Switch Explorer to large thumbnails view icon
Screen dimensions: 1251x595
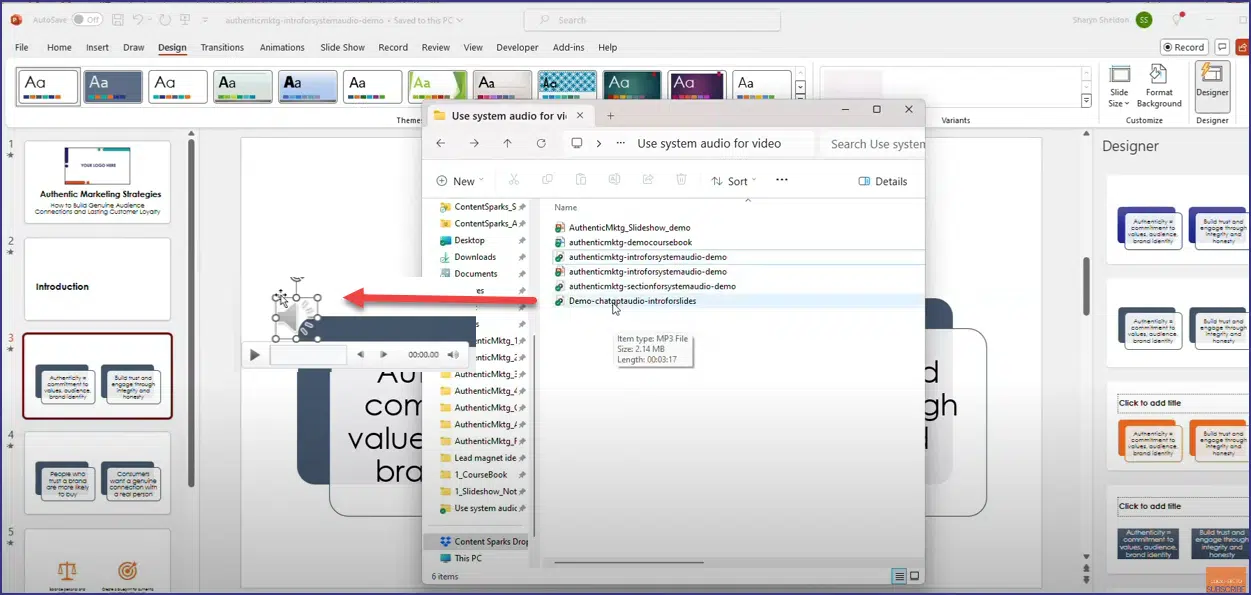(914, 576)
